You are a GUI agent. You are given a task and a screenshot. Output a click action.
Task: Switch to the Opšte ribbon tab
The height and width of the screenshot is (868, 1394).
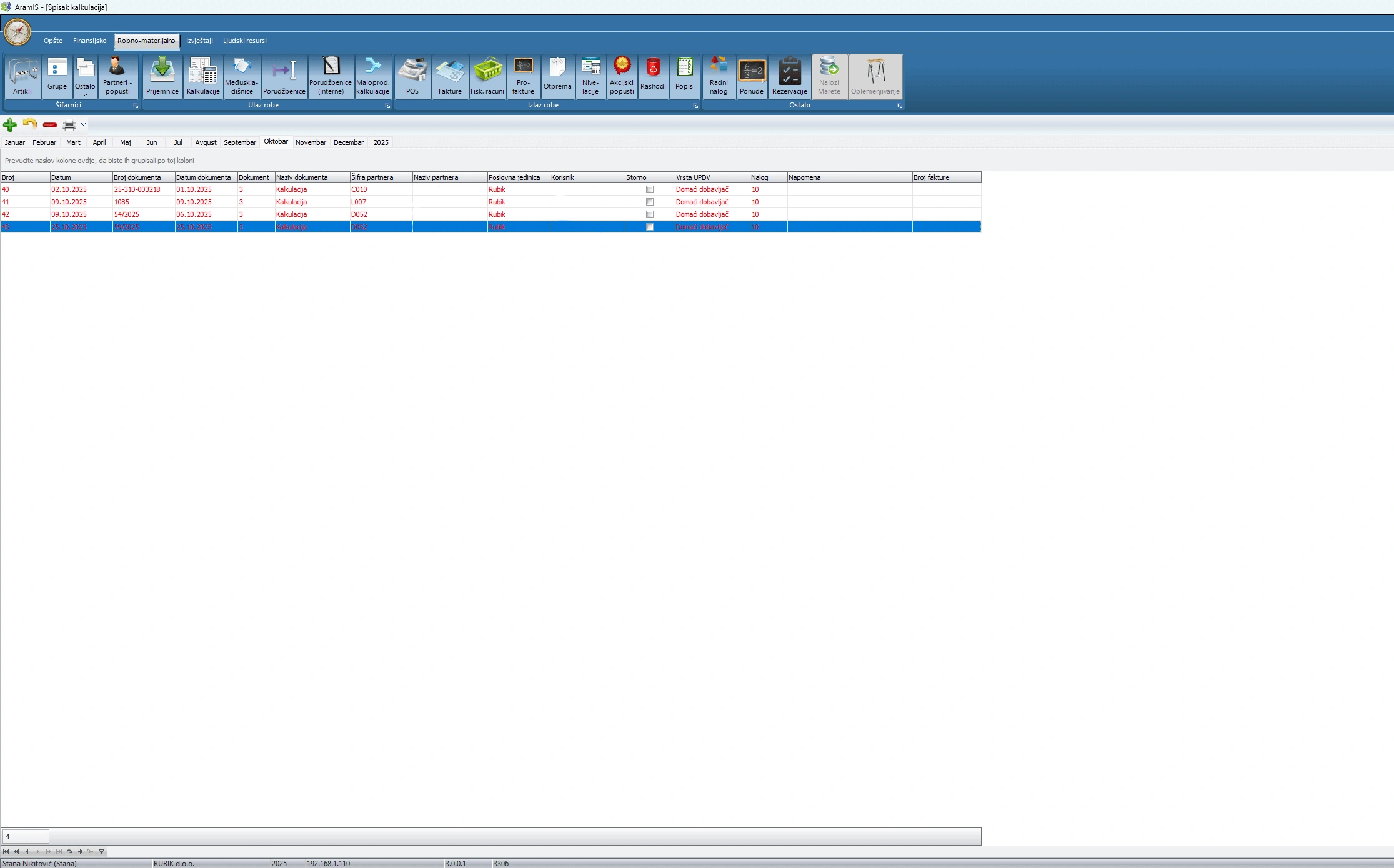(53, 41)
